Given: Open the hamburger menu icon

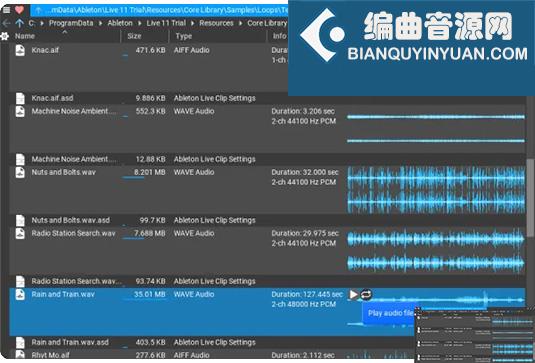Looking at the screenshot, I should [6, 10].
